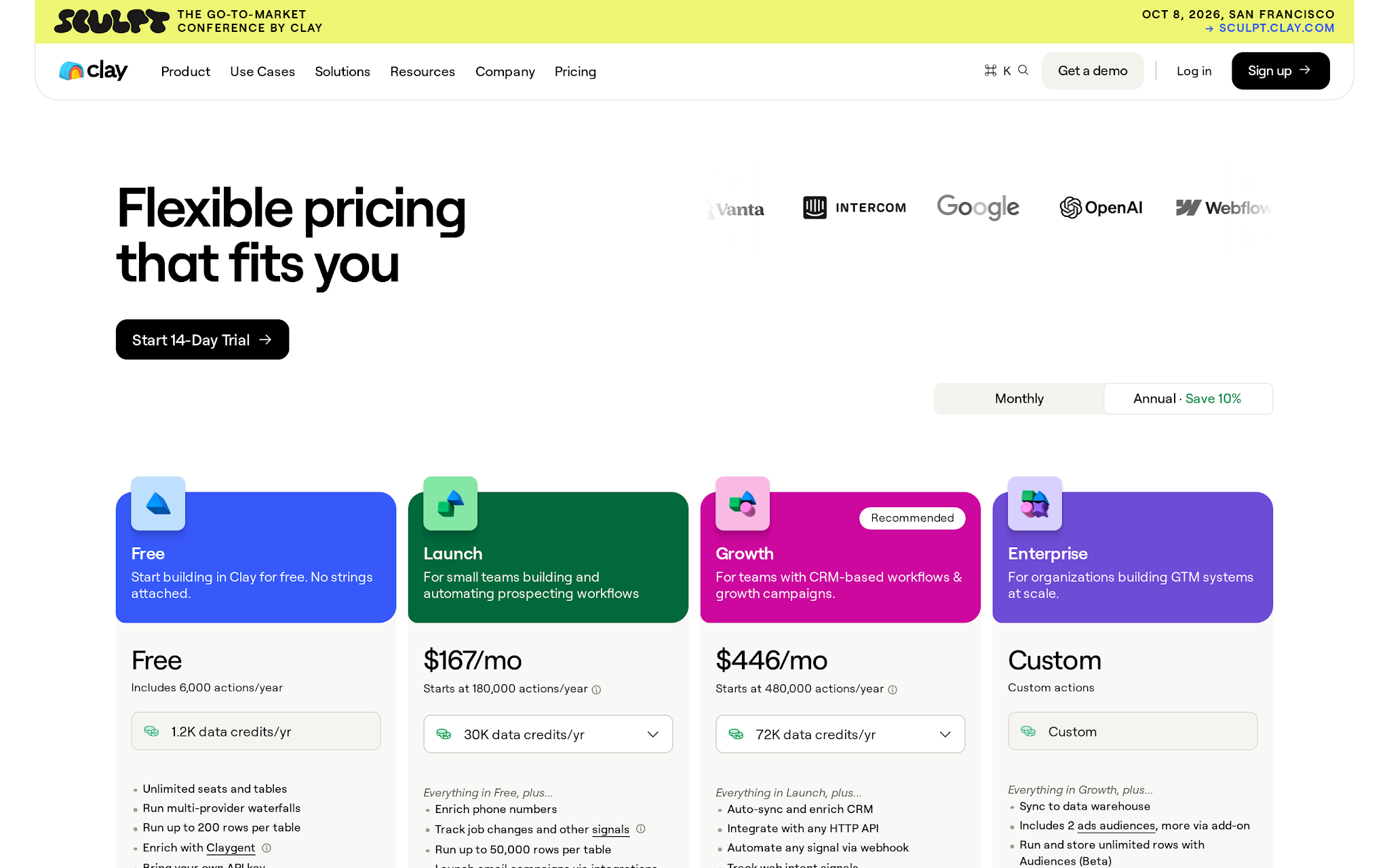Click the $446/mo price text
The width and height of the screenshot is (1389, 868).
[772, 660]
